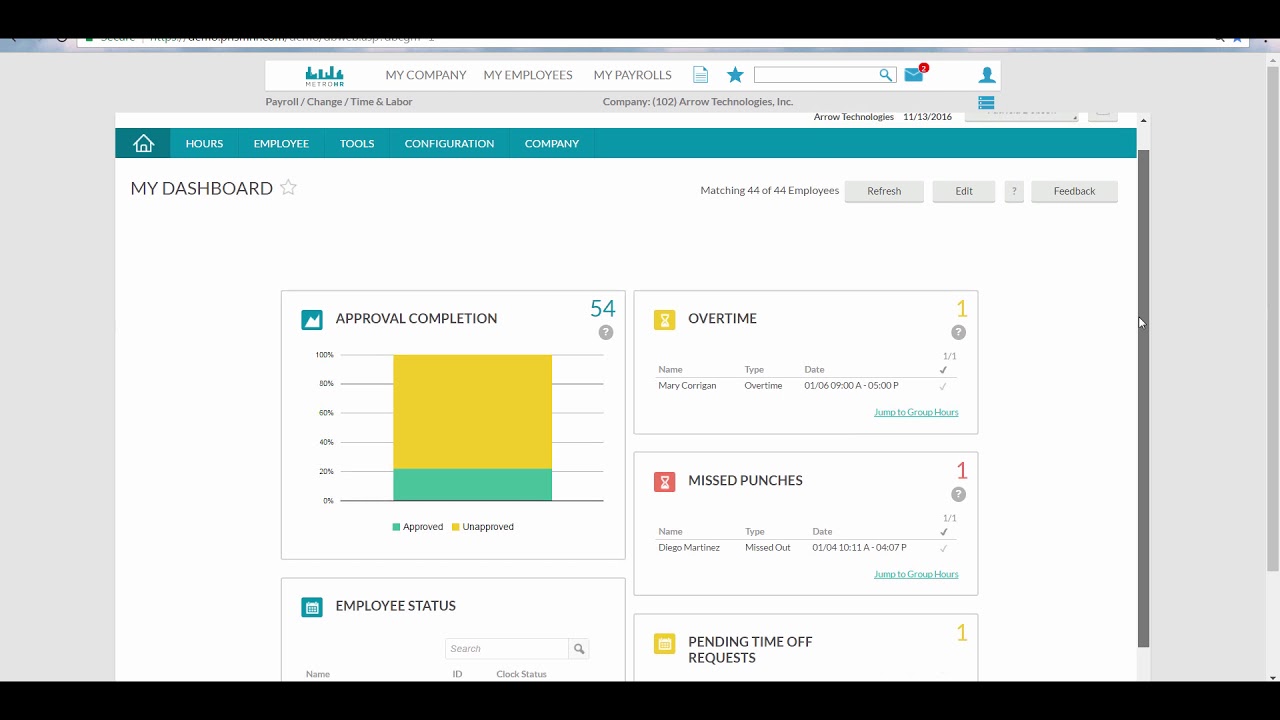Favorite My Dashboard with the star outline
This screenshot has height=720, width=1280.
(x=288, y=187)
